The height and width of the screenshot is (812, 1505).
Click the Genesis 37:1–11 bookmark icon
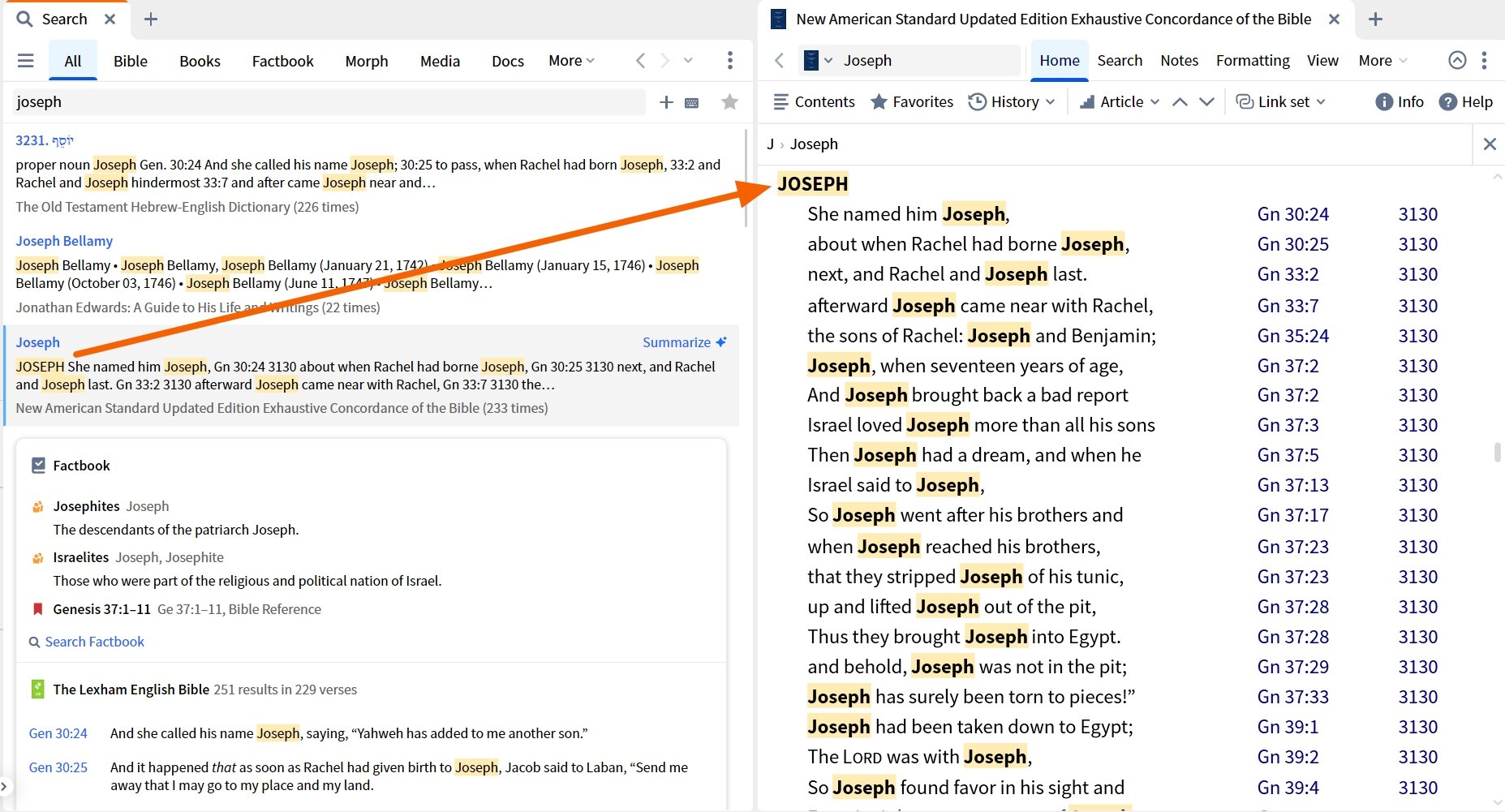(x=37, y=609)
